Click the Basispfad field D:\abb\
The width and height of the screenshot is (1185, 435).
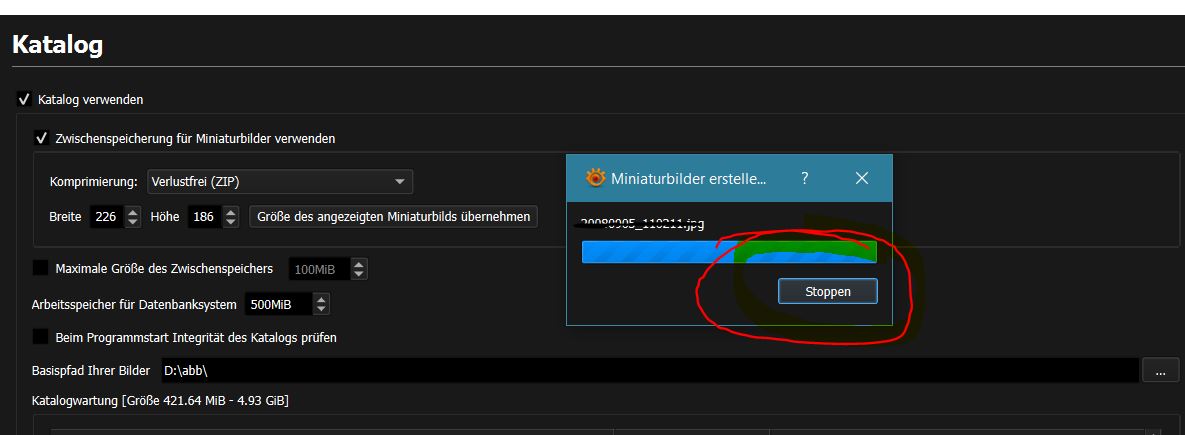pyautogui.click(x=648, y=371)
